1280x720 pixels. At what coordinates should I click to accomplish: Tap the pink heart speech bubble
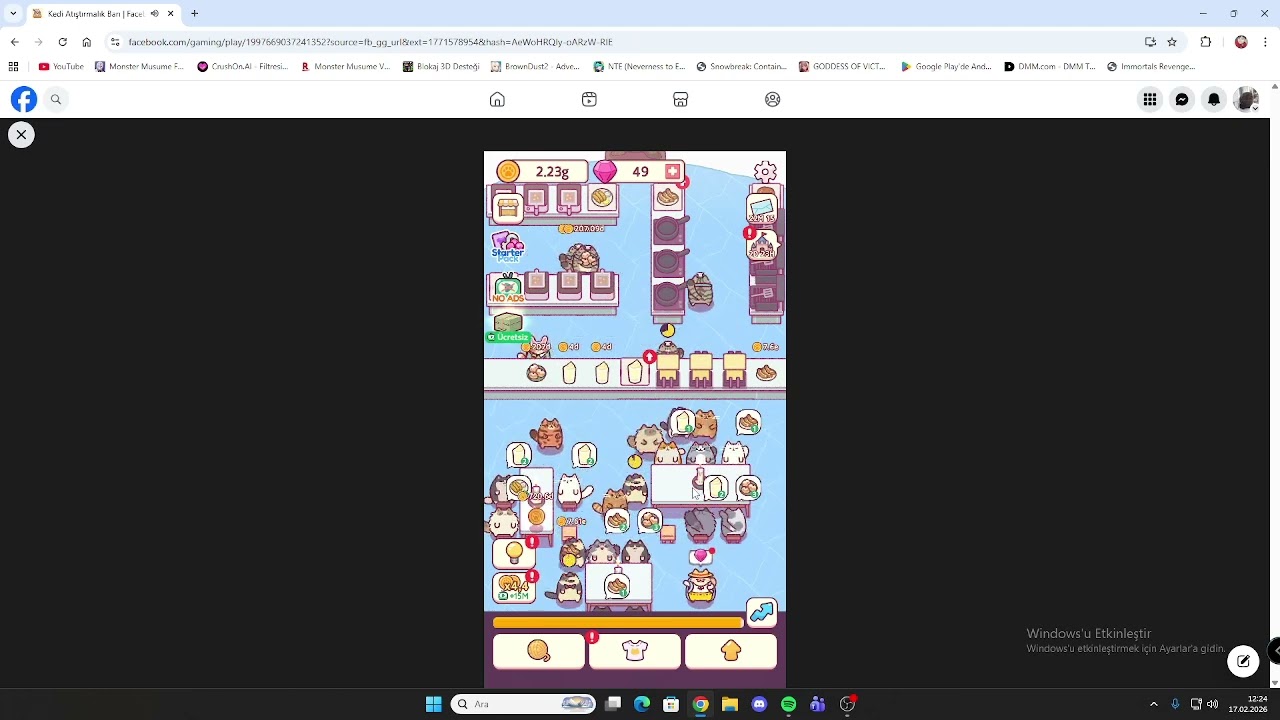701,555
